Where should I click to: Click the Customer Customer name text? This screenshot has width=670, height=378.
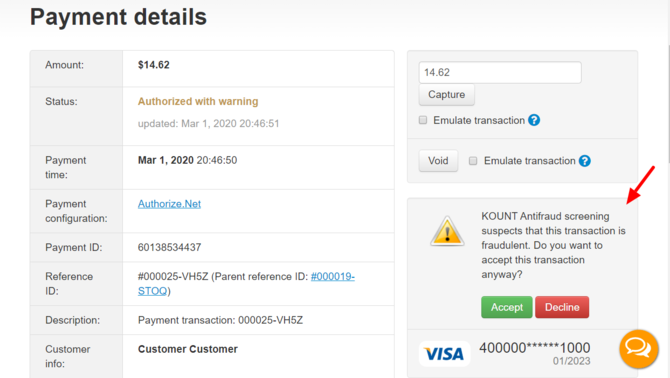188,349
